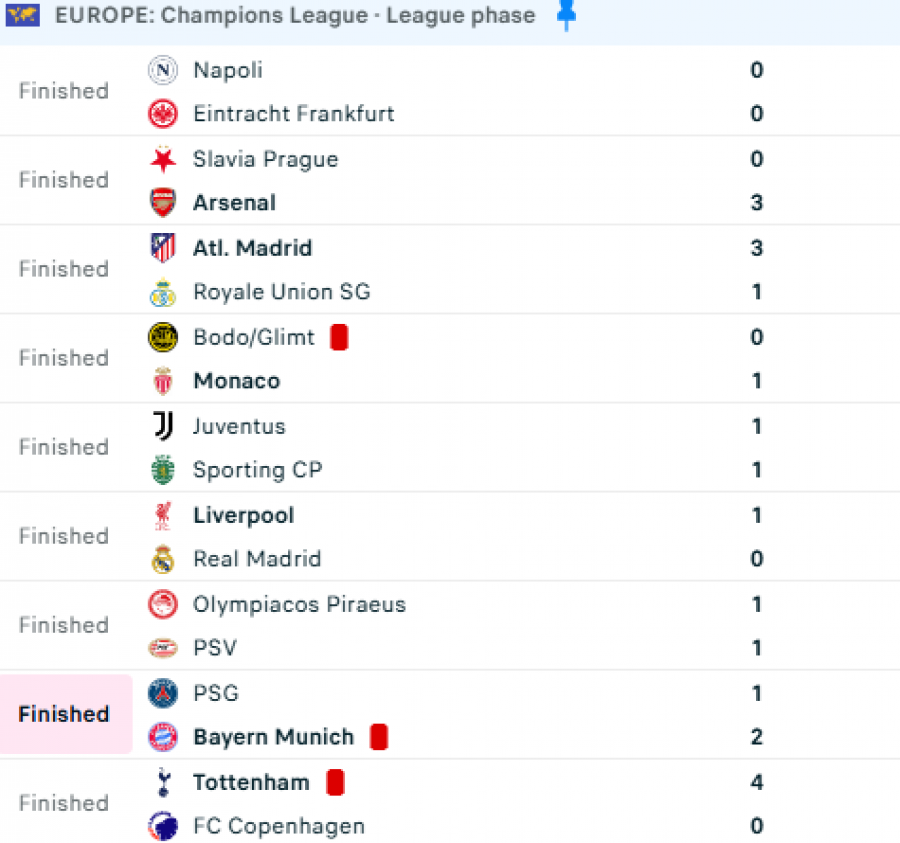
Task: Click the Arsenal club crest
Action: (163, 203)
